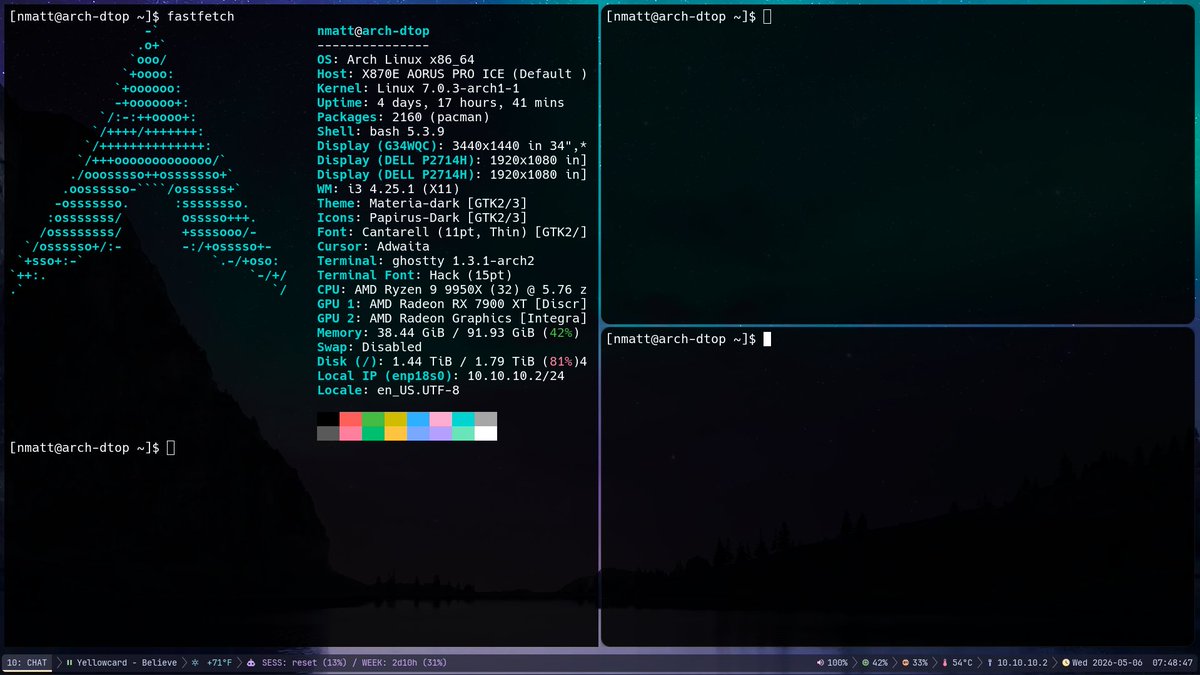Click the lavender purple swatch in fastfetch palette
The image size is (1200, 675).
coord(441,433)
